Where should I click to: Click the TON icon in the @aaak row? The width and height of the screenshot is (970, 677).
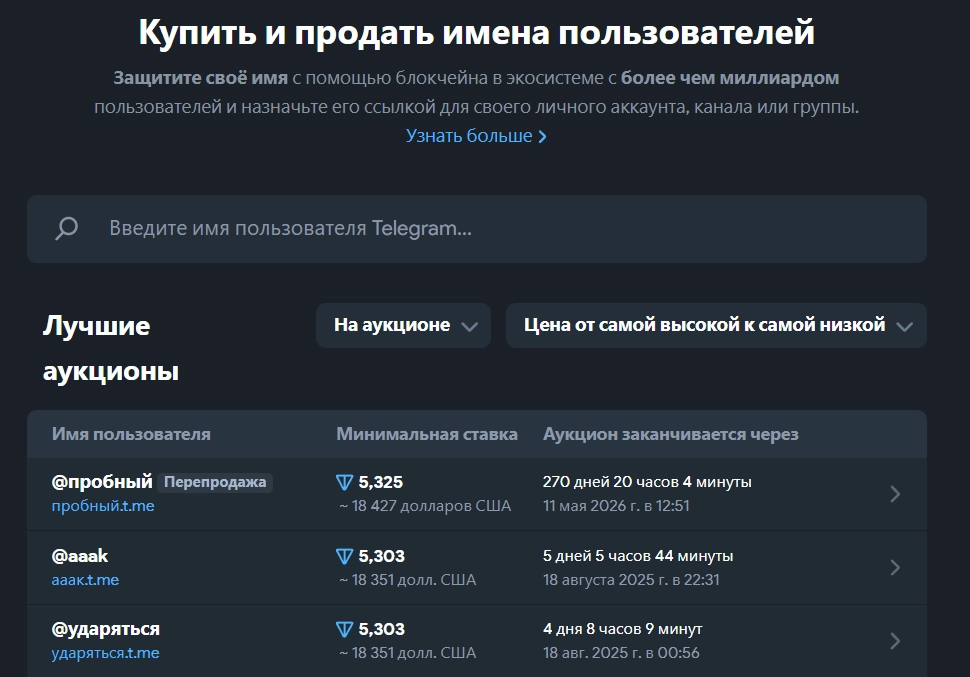tap(344, 556)
